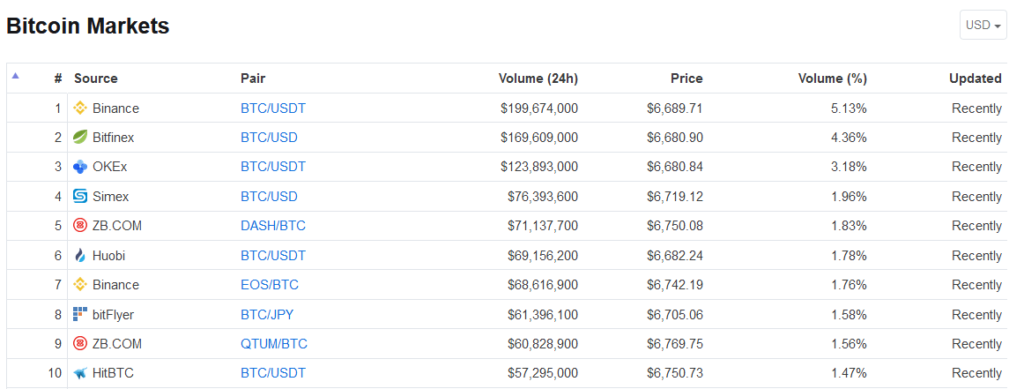1024x389 pixels.
Task: Click the Binance name in row 1
Action: click(x=116, y=108)
